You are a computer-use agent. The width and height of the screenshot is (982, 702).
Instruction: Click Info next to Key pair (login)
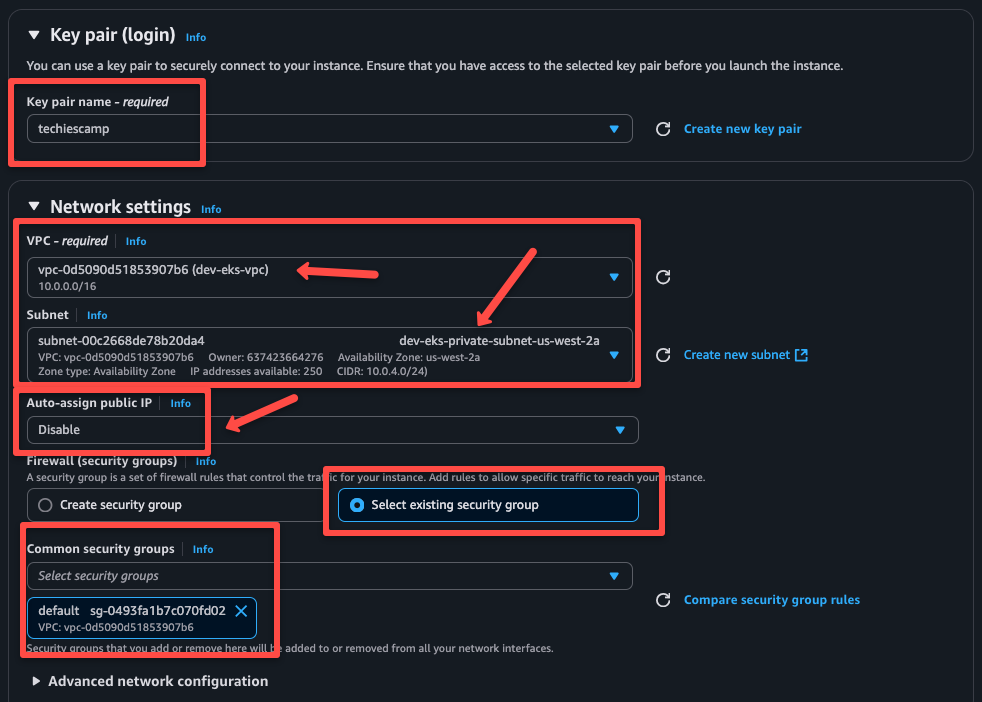(x=196, y=37)
